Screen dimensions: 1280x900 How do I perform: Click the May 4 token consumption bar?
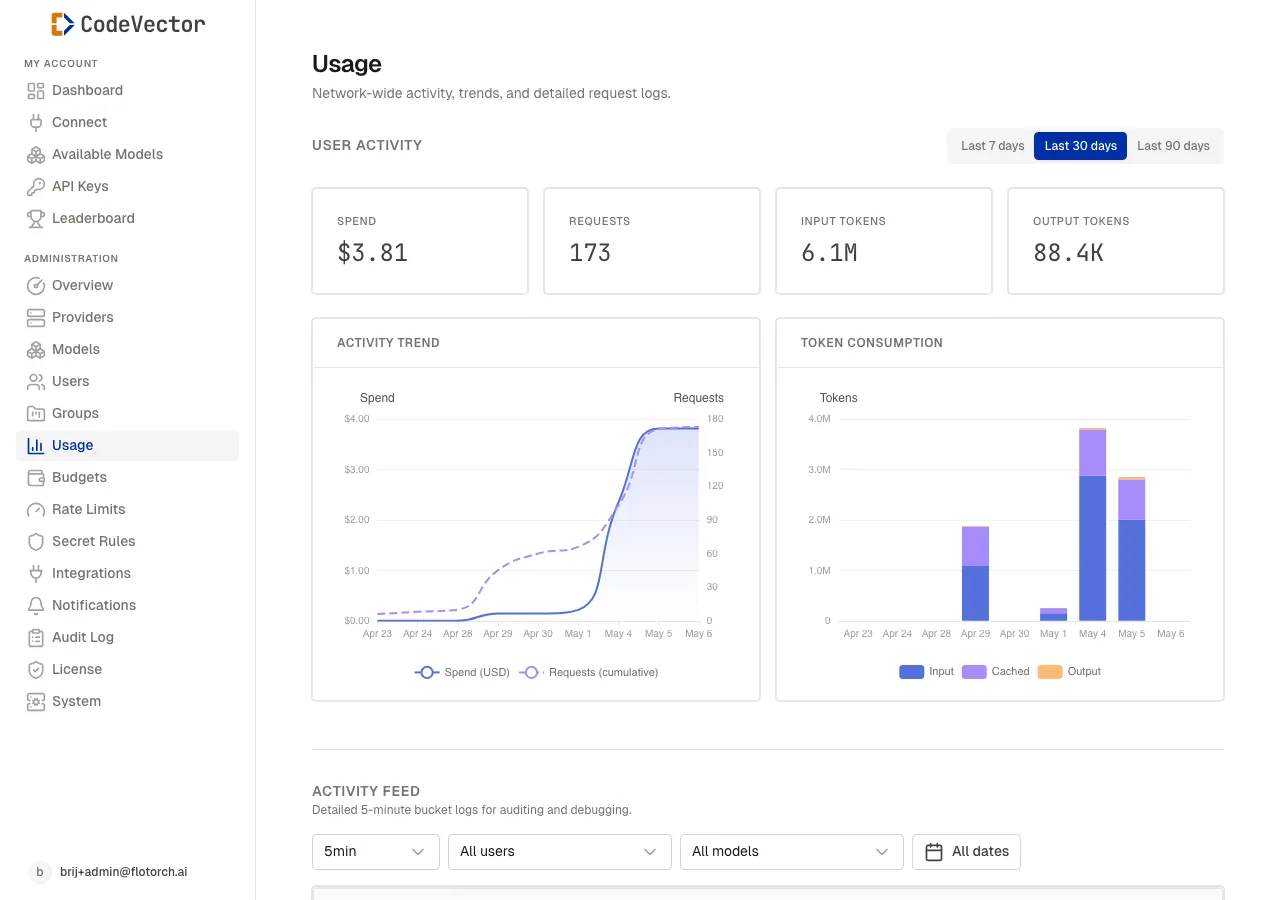point(1092,524)
